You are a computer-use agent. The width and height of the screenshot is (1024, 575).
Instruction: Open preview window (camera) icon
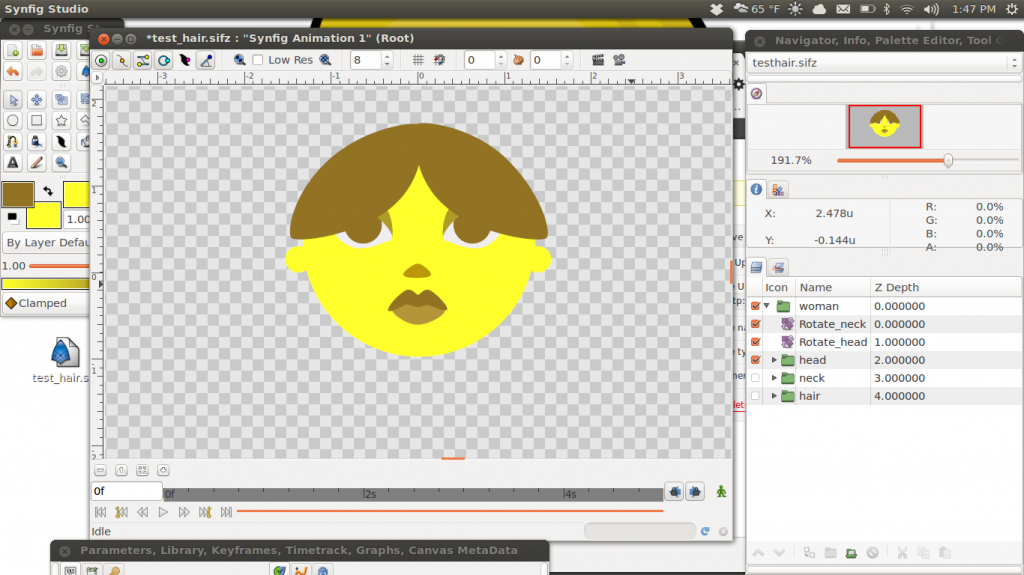coord(619,60)
